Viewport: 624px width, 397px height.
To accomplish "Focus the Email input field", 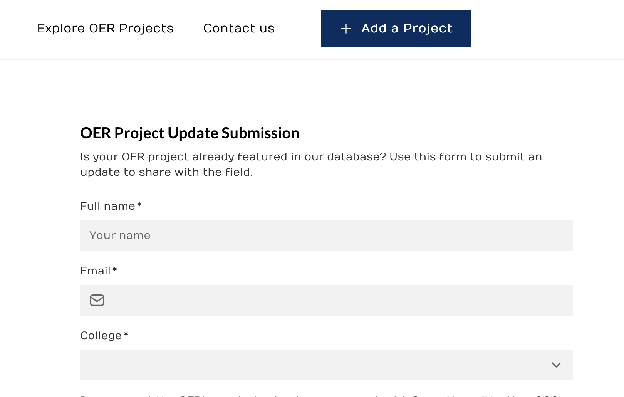I will 326,300.
